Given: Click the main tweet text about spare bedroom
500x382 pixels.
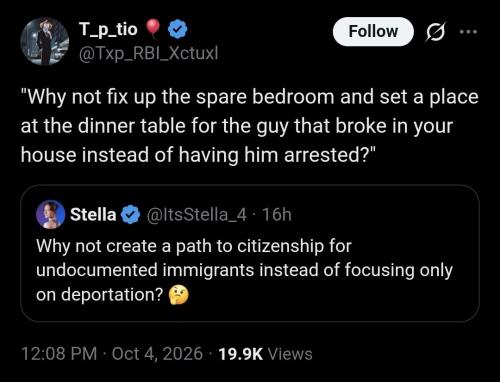Looking at the screenshot, I should [x=249, y=126].
